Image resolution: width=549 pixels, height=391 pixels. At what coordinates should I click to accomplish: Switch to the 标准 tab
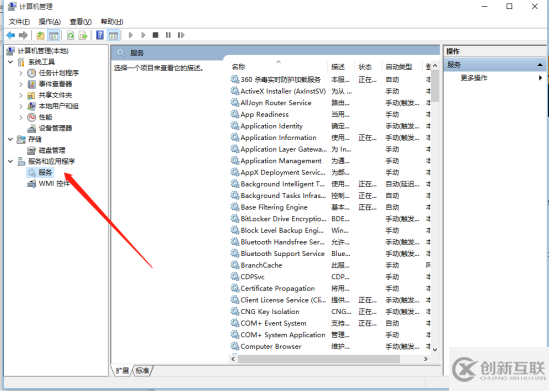pos(142,370)
